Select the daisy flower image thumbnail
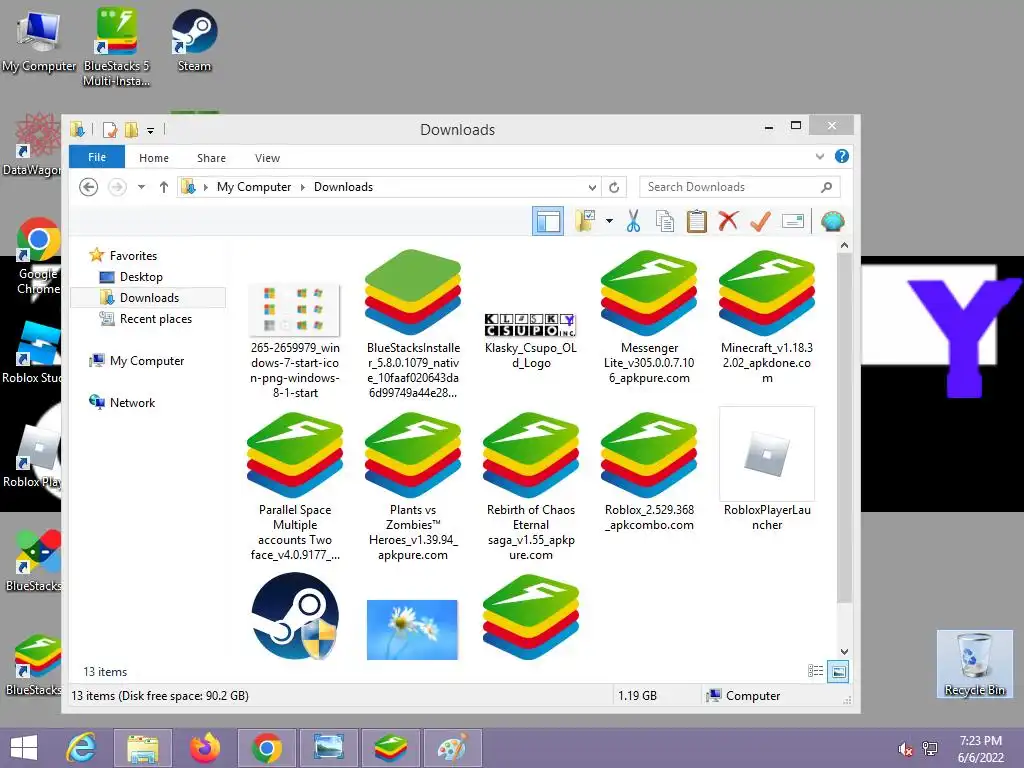The image size is (1024, 768). [x=412, y=630]
